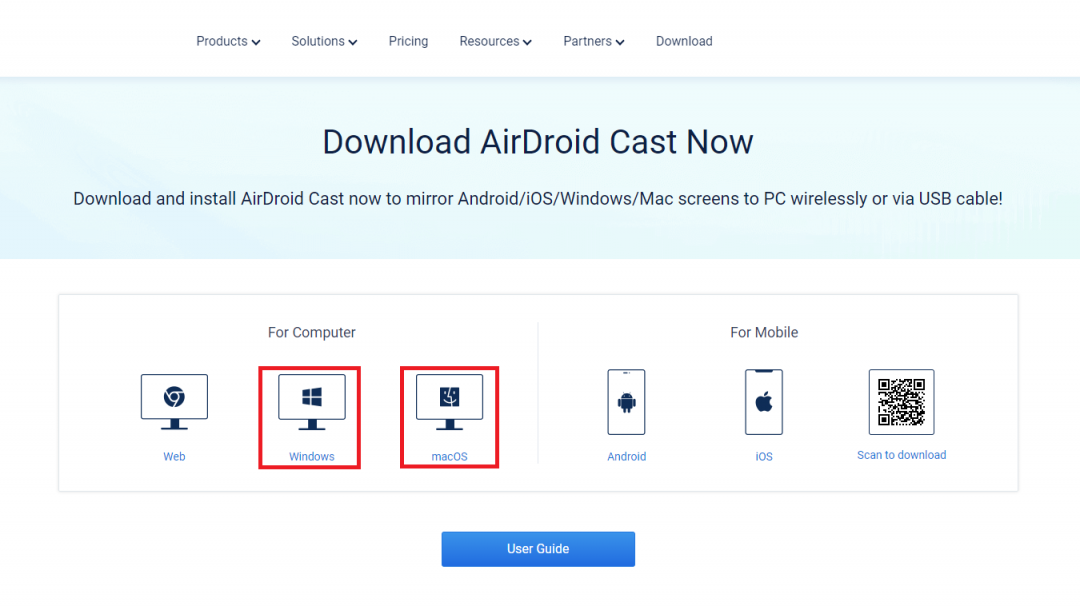
Task: Open the Resources dropdown
Action: tap(495, 41)
